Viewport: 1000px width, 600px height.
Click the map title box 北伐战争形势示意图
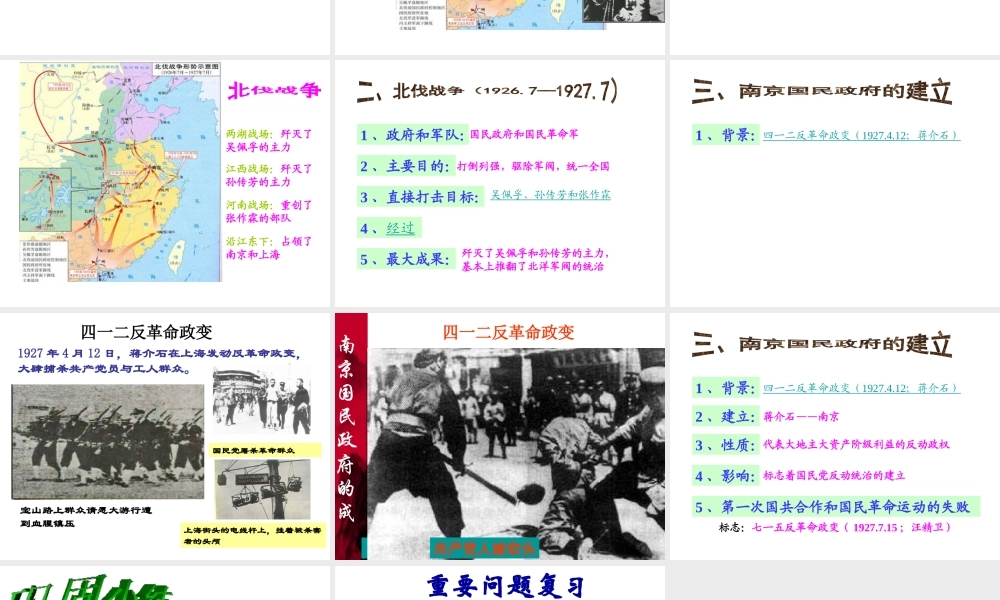[x=187, y=68]
